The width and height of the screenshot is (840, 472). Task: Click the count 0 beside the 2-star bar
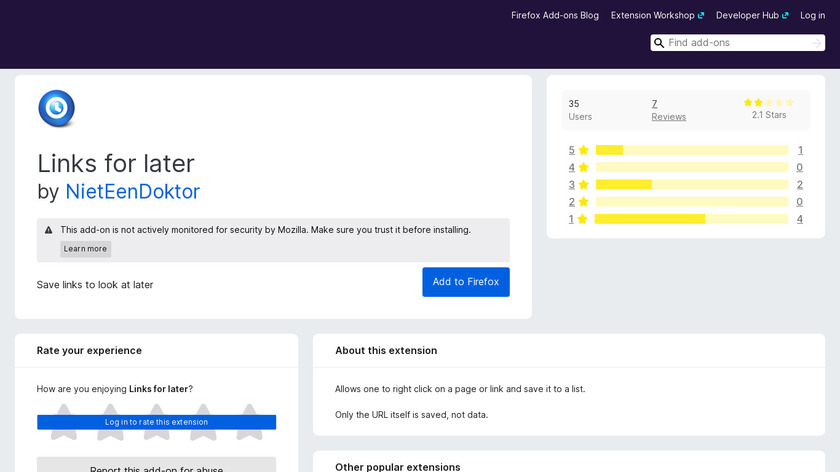click(799, 201)
